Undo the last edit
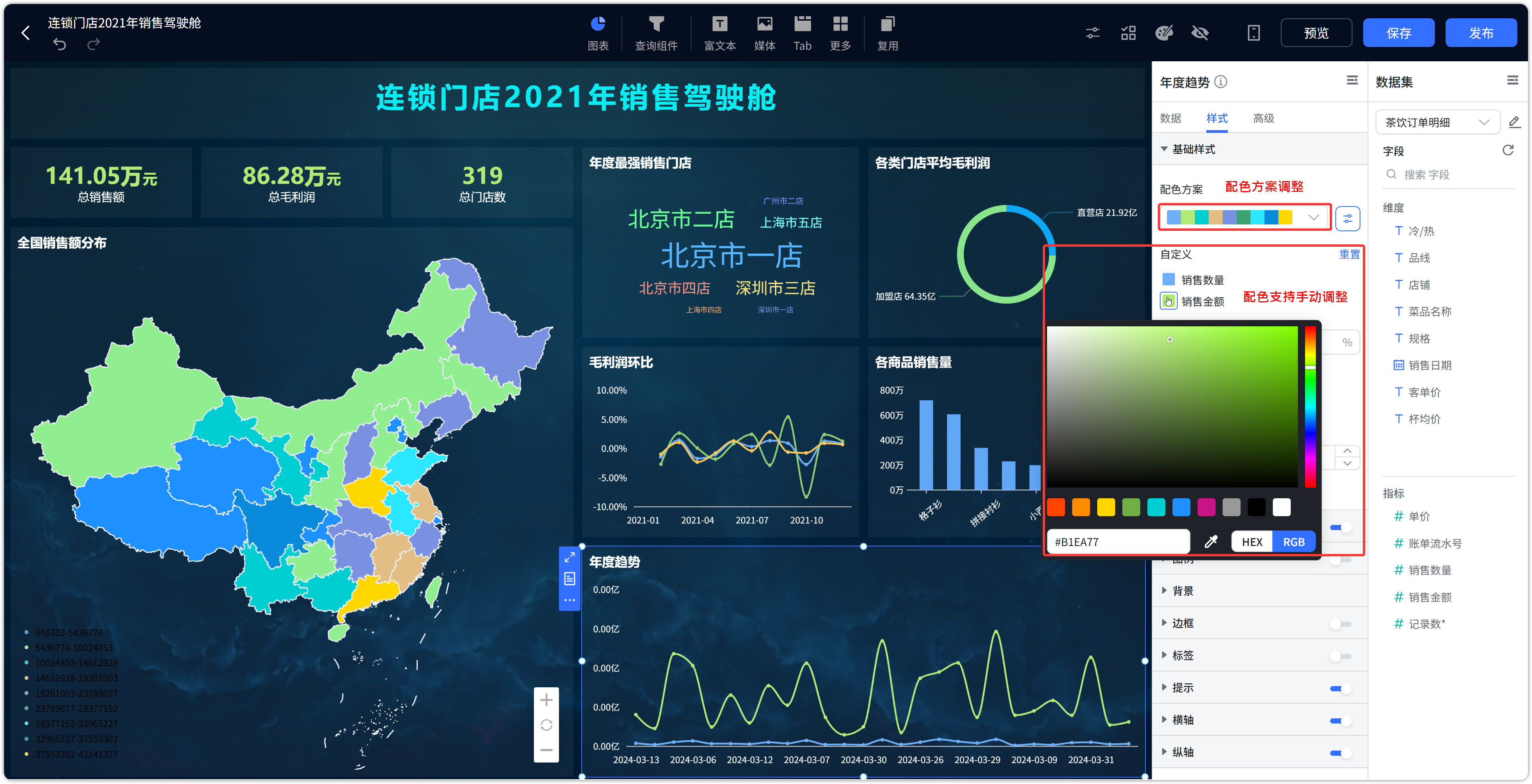The width and height of the screenshot is (1532, 784). 59,44
